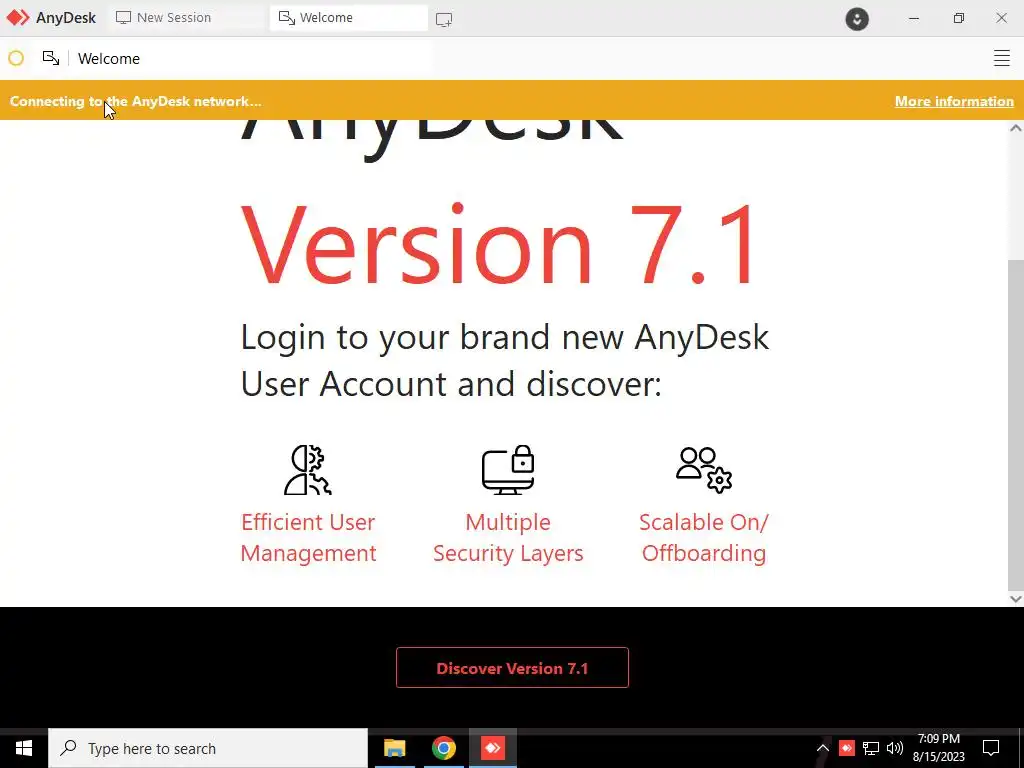Click the AnyDesk system tray icon
This screenshot has height=768, width=1024.
pos(846,748)
